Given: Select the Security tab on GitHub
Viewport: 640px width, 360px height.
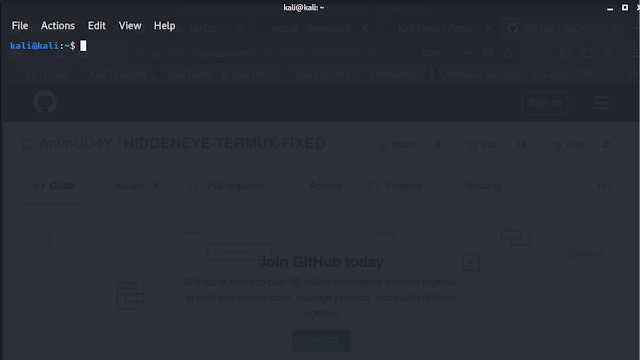Looking at the screenshot, I should [x=476, y=186].
